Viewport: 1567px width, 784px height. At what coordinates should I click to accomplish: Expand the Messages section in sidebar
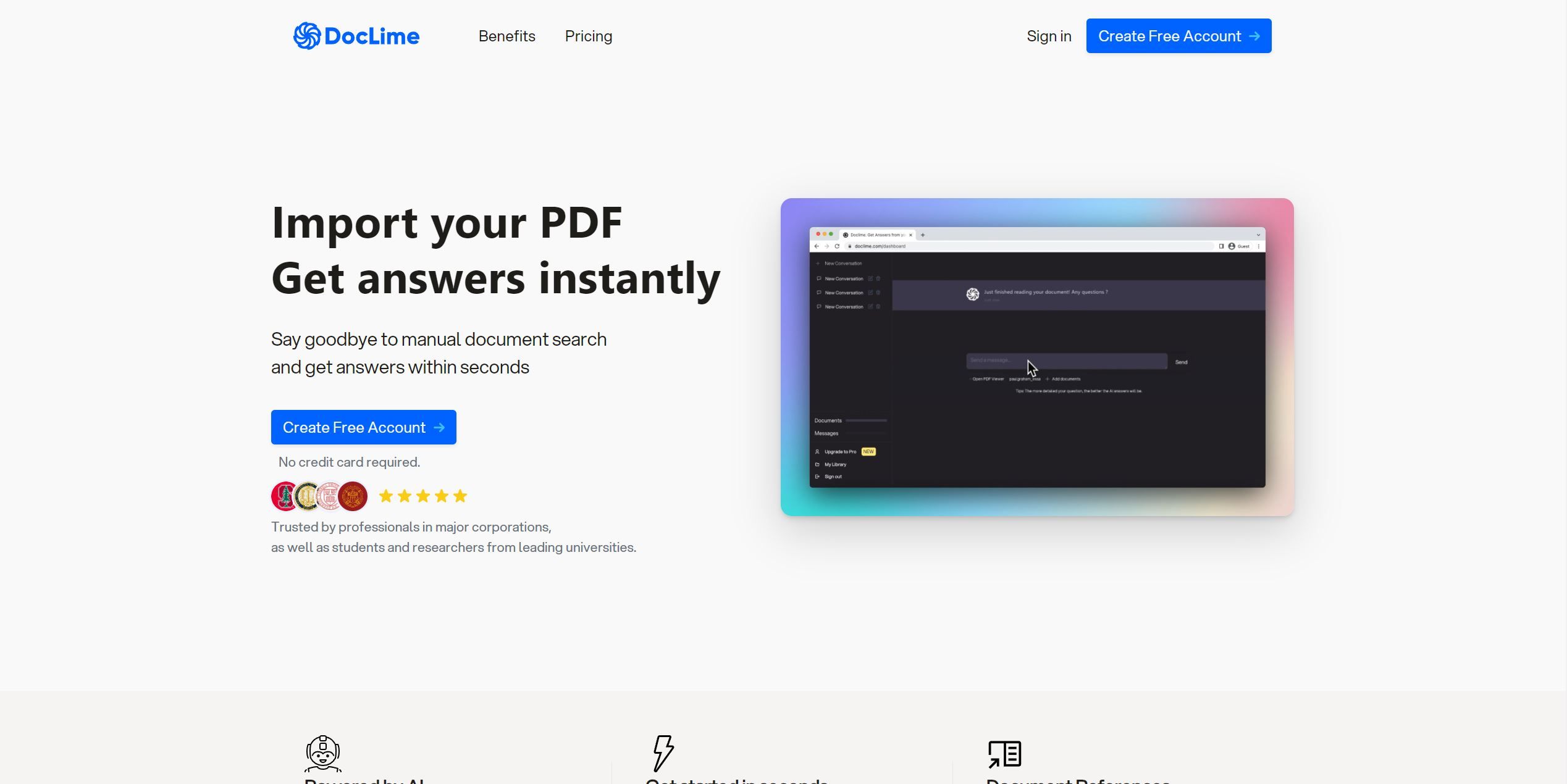[x=825, y=433]
